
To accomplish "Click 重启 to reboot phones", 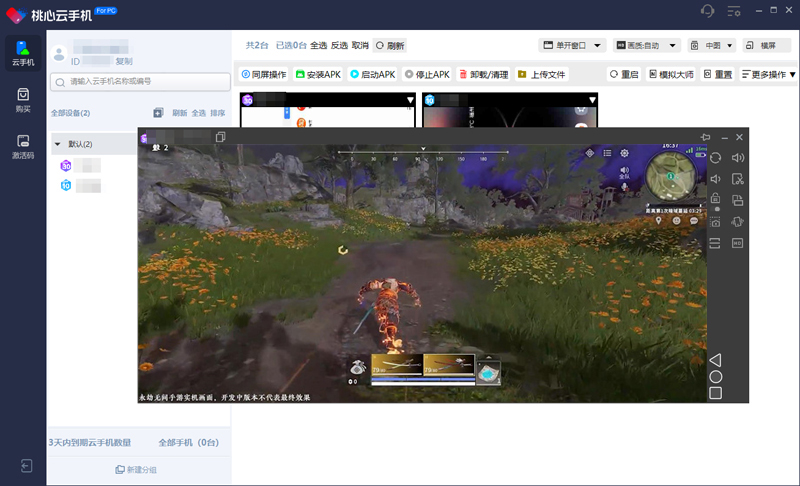I will pos(624,74).
